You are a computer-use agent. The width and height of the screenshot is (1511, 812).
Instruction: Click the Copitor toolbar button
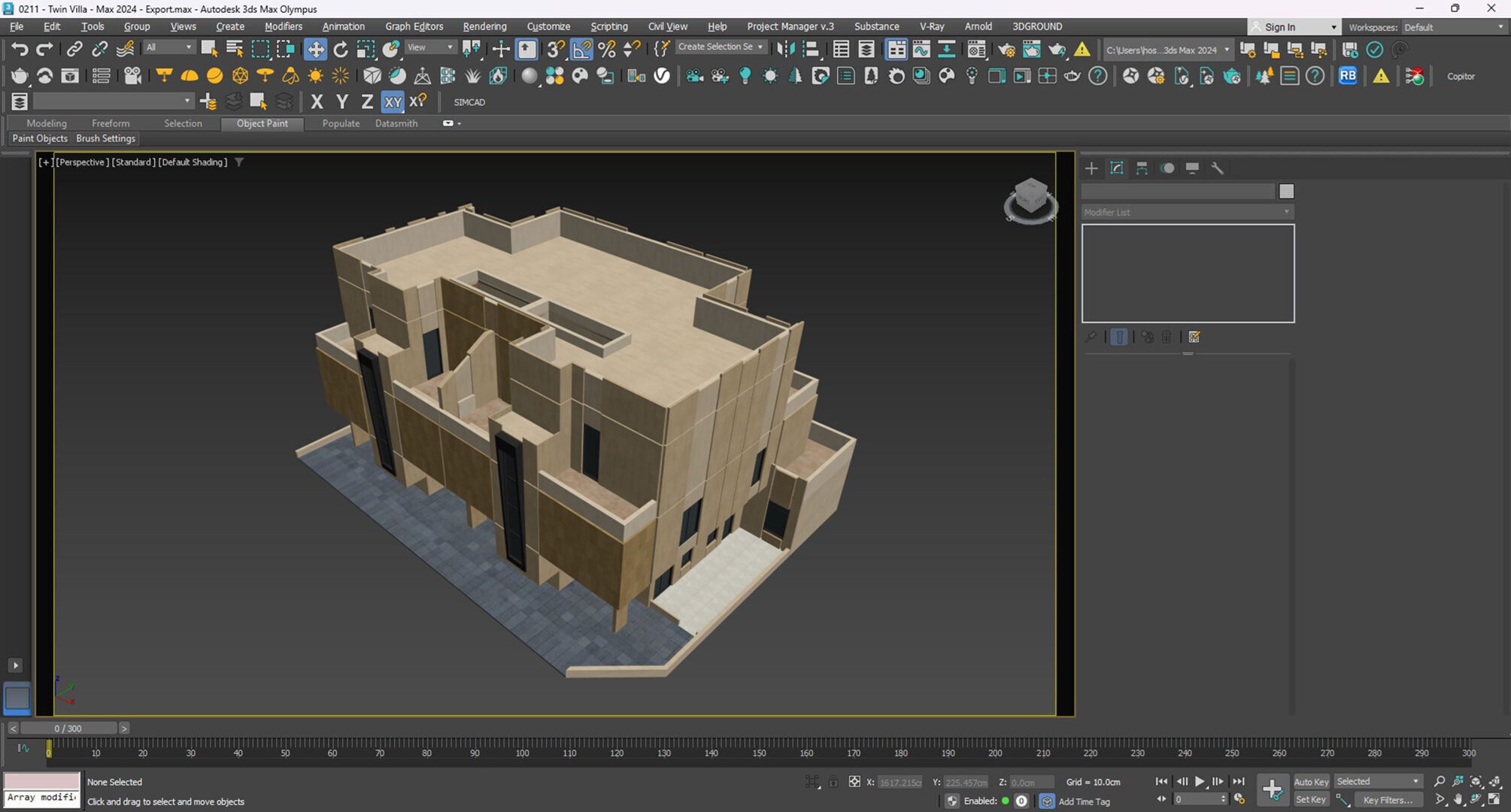(x=1461, y=77)
